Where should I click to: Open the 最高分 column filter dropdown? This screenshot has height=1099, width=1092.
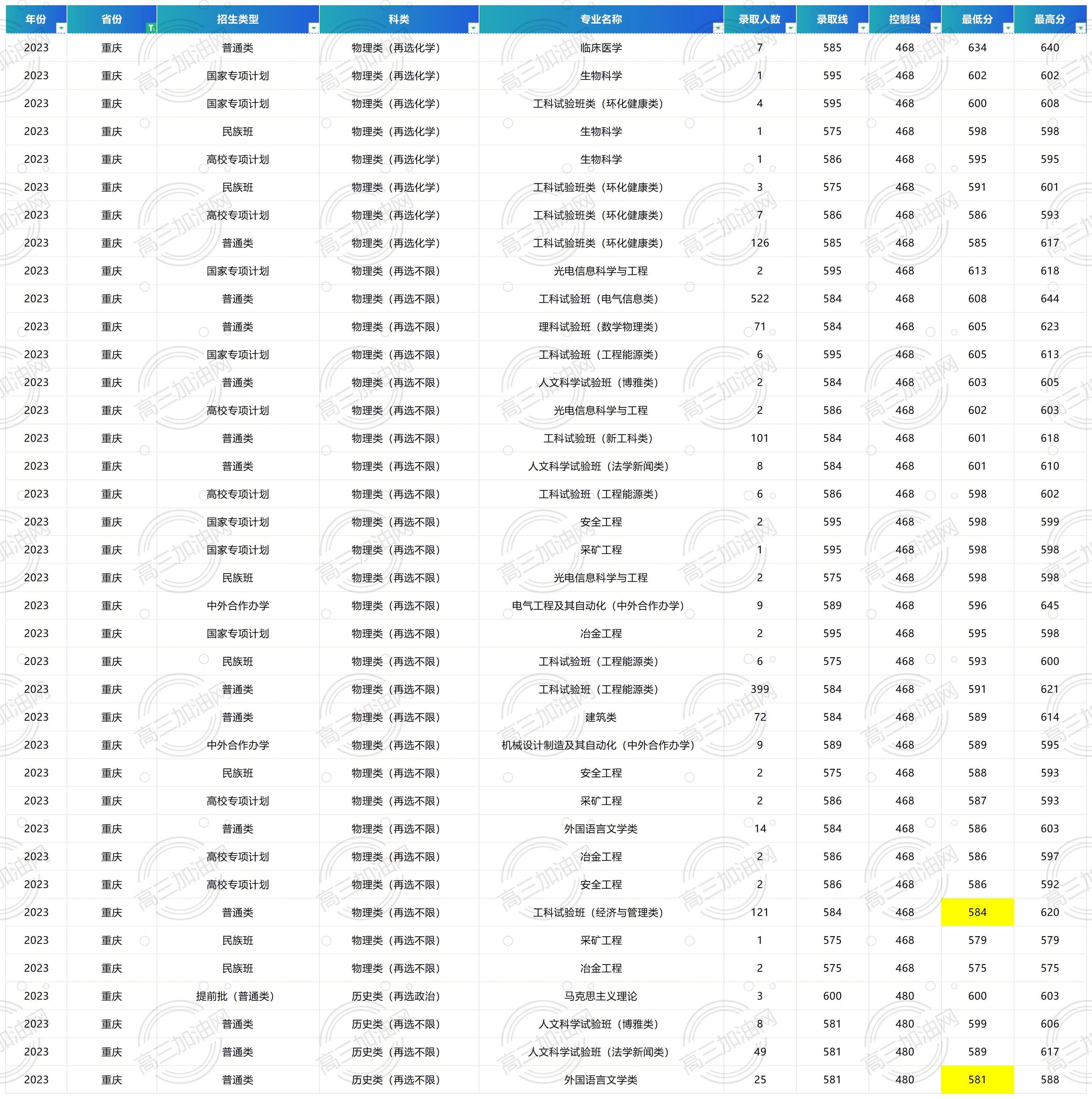click(x=1080, y=28)
